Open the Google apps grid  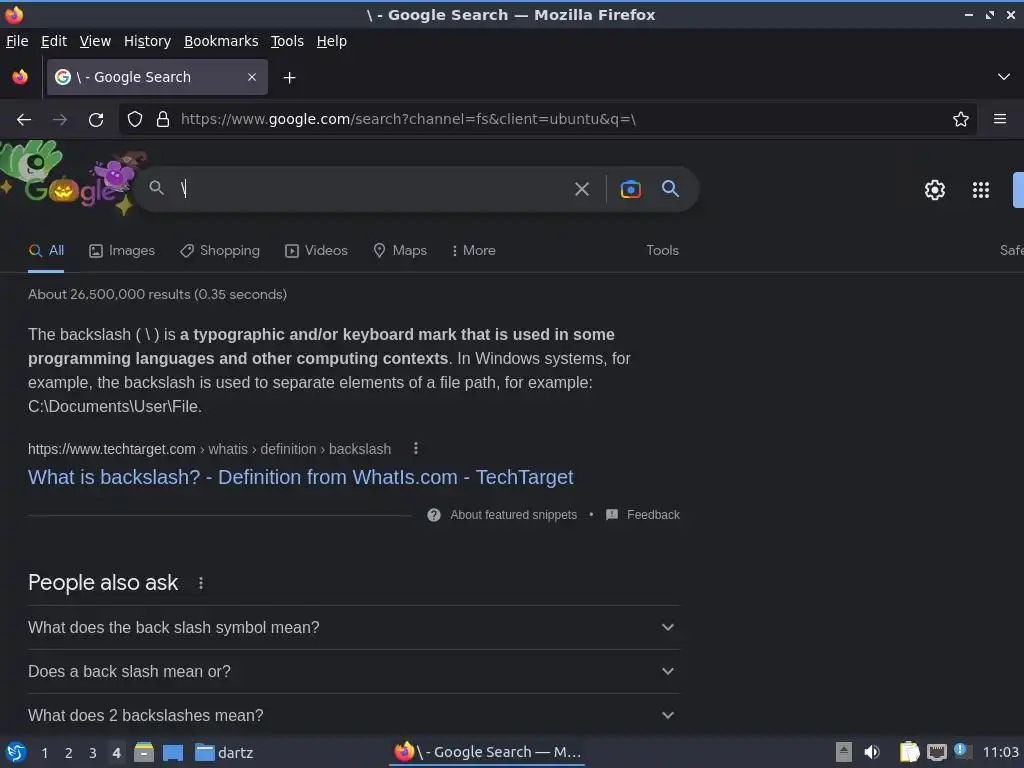pyautogui.click(x=981, y=189)
